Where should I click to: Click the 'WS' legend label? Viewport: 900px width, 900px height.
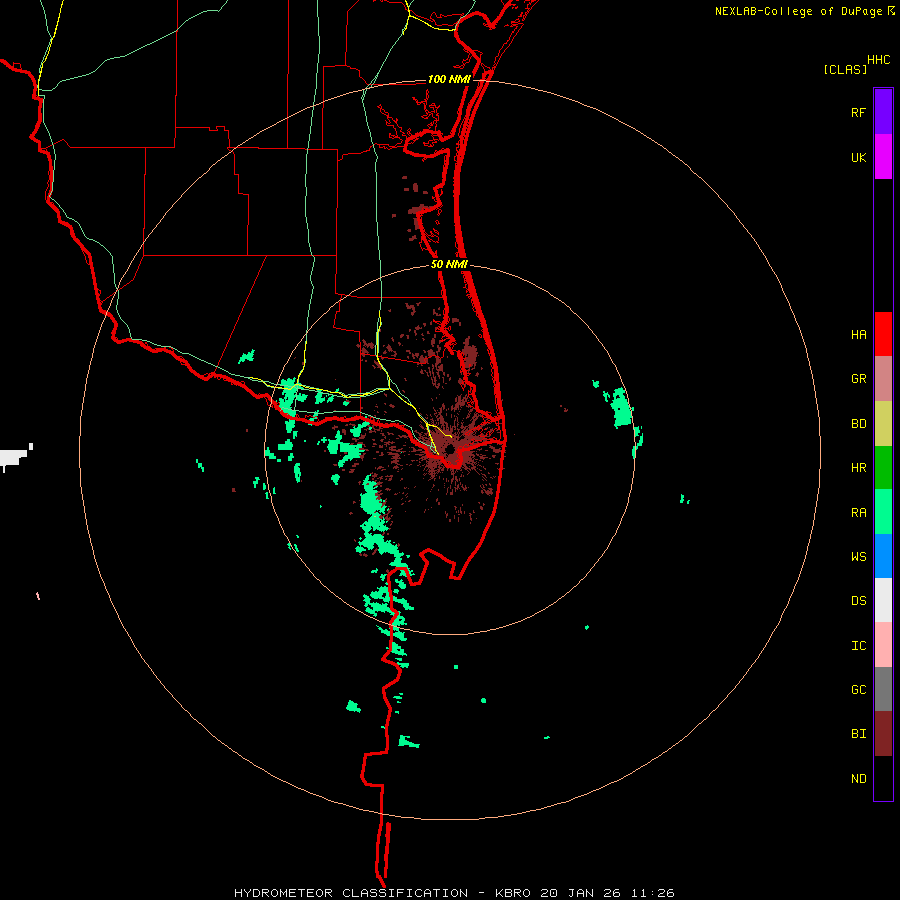(858, 556)
